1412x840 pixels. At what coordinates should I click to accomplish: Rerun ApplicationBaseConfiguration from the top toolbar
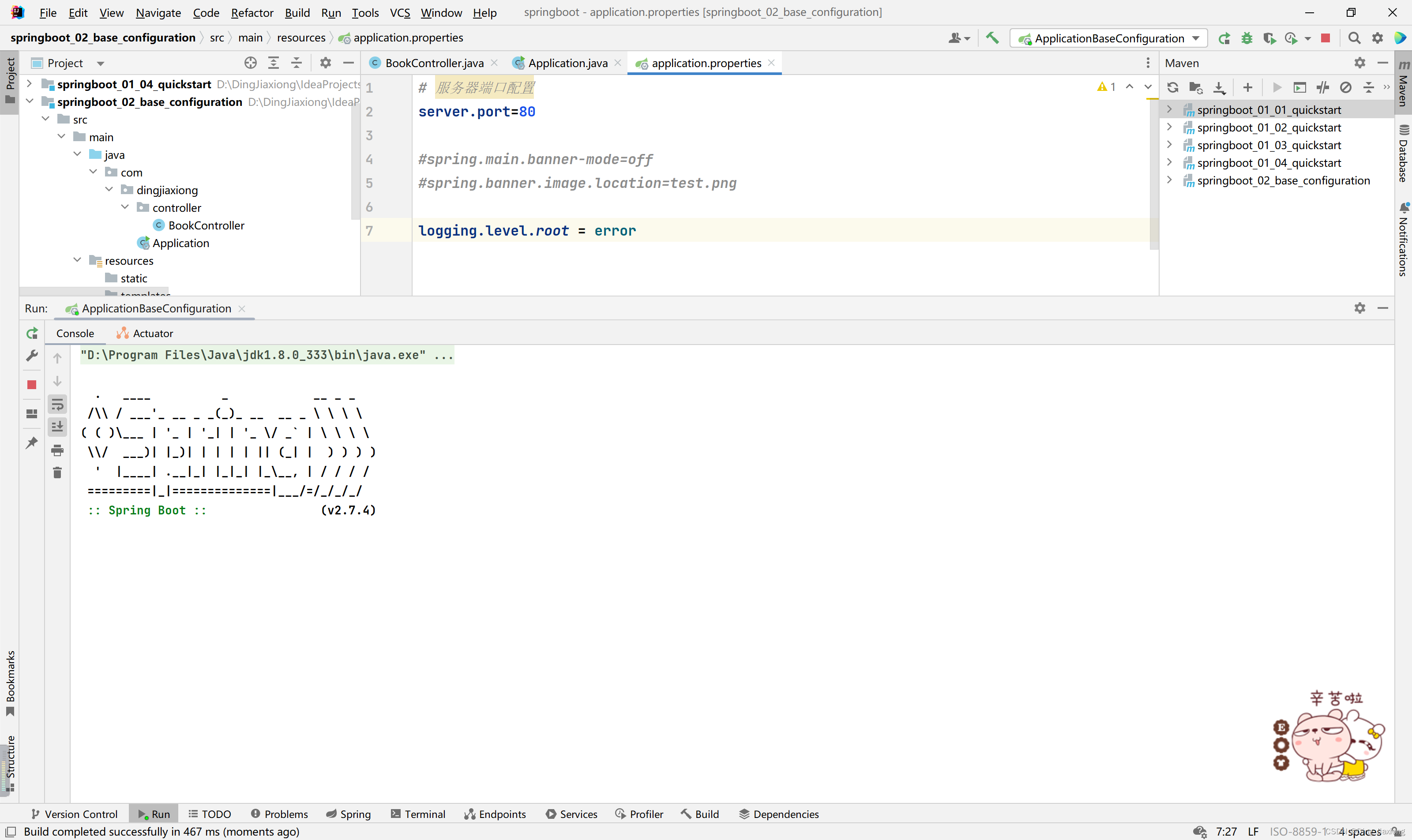tap(1224, 38)
